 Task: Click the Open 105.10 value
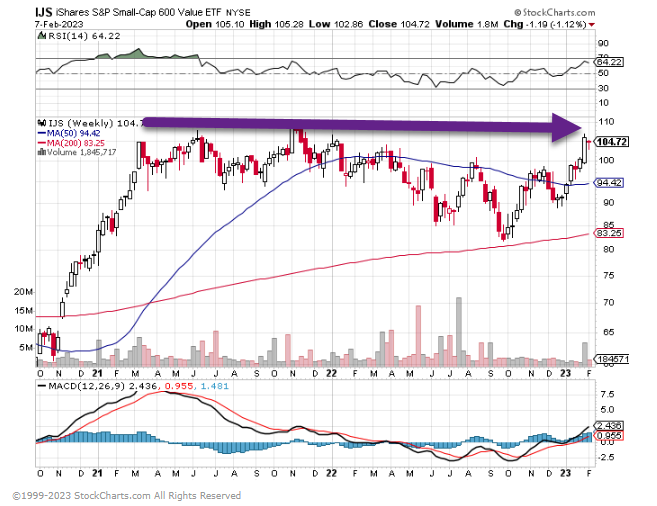coord(215,24)
